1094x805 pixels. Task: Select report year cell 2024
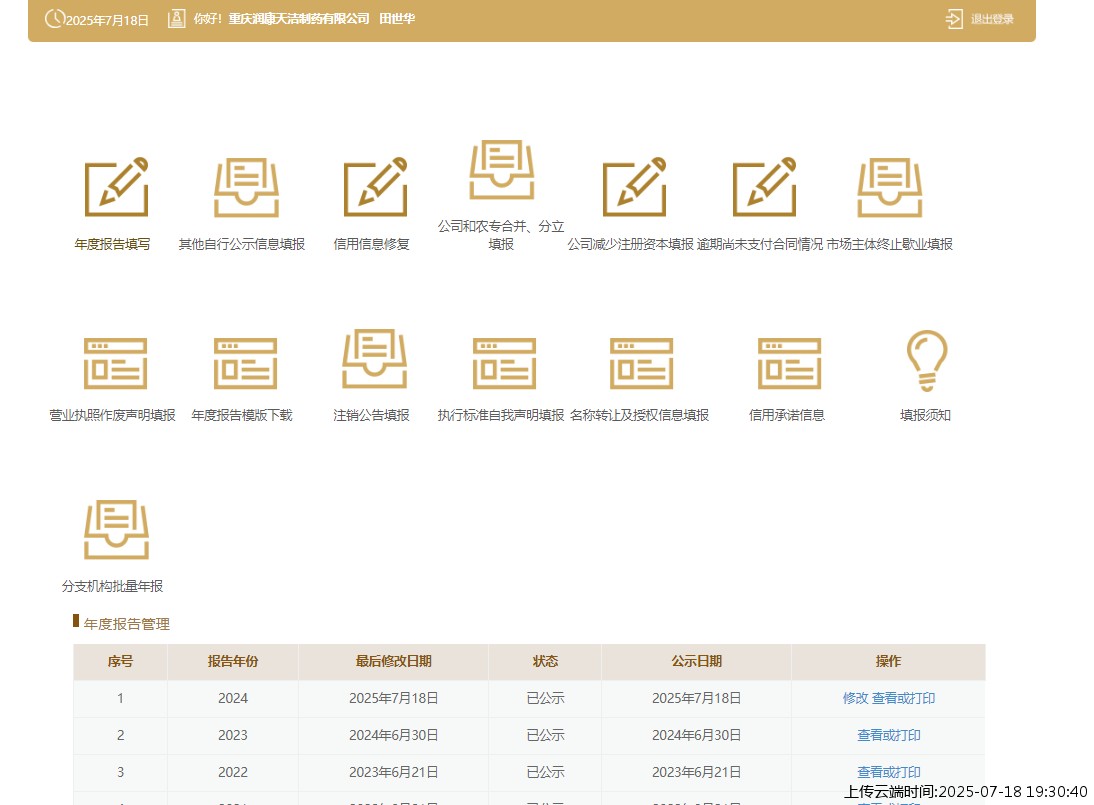pyautogui.click(x=233, y=698)
